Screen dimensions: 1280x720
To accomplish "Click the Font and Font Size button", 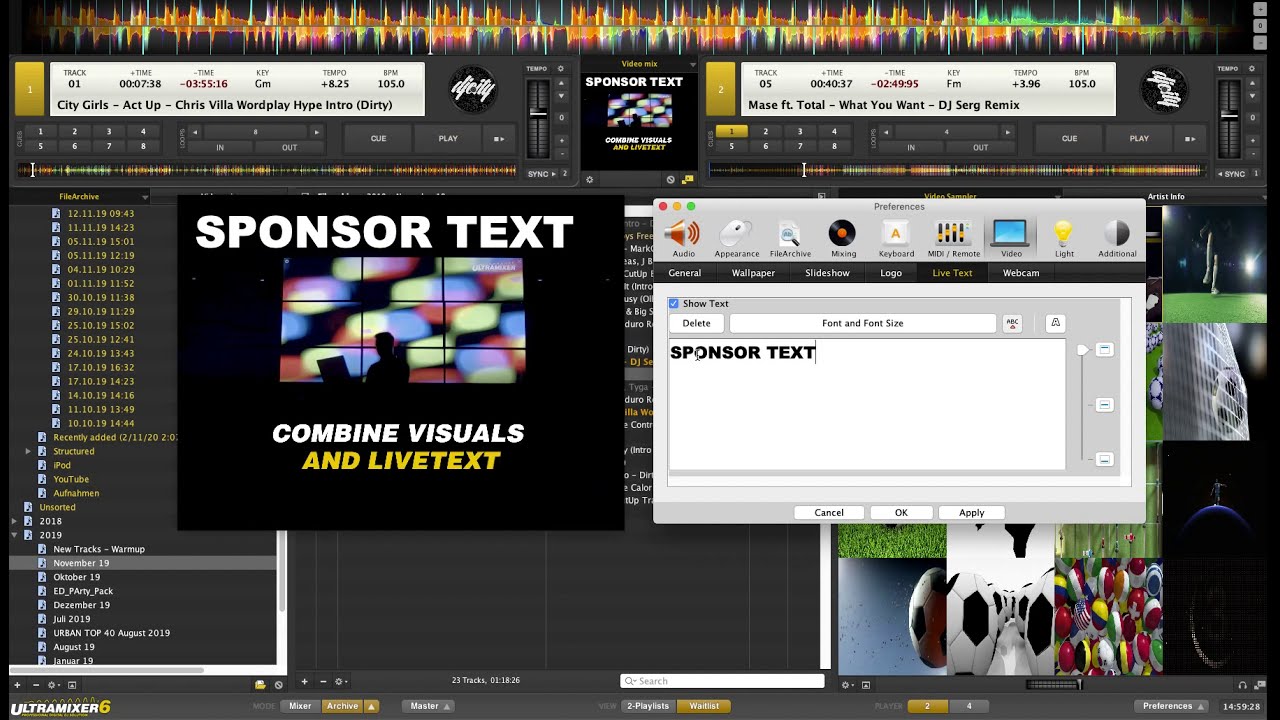I will coord(862,323).
